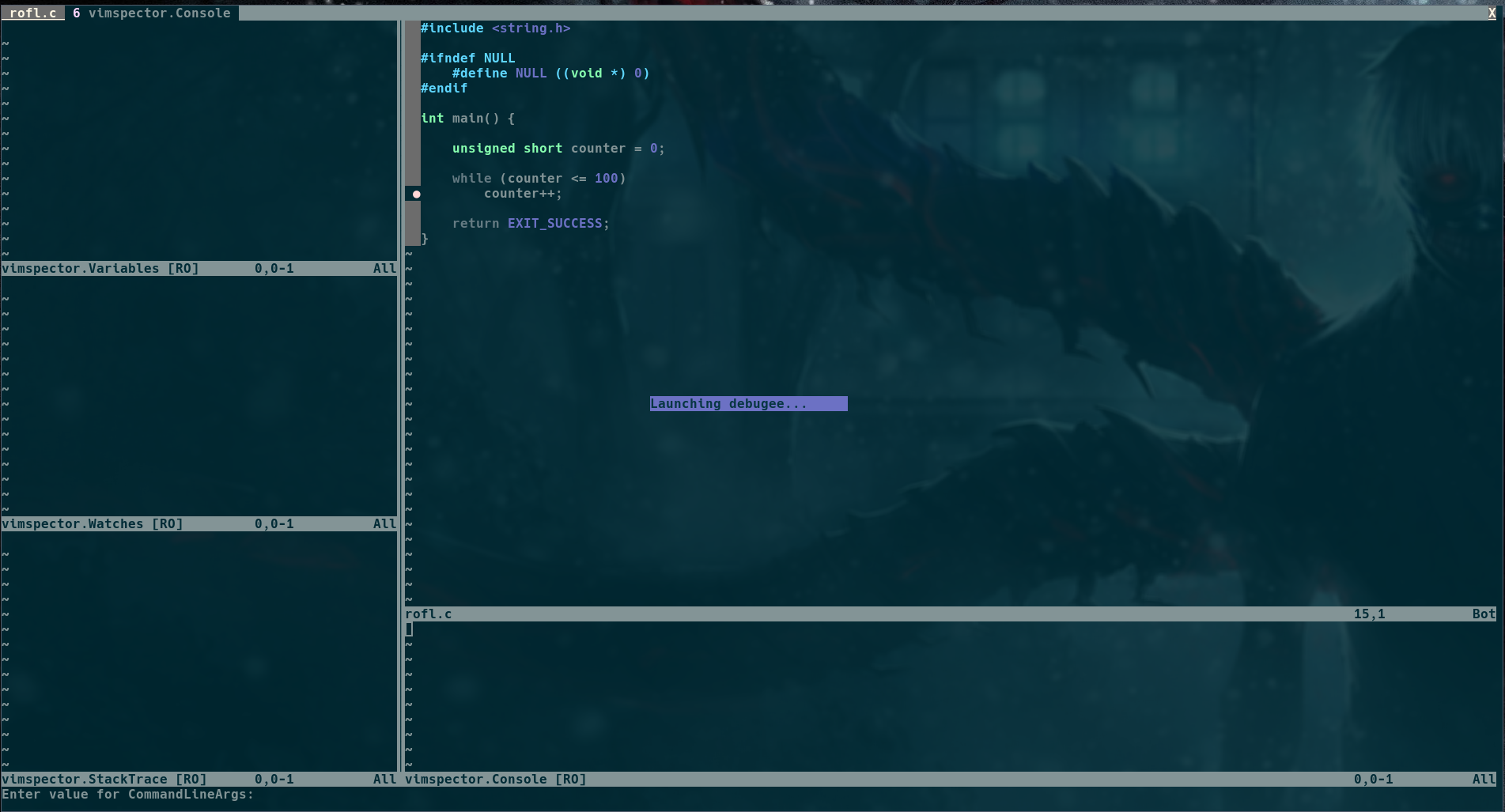This screenshot has width=1505, height=812.
Task: Click the Launching debugee... message
Action: point(748,403)
